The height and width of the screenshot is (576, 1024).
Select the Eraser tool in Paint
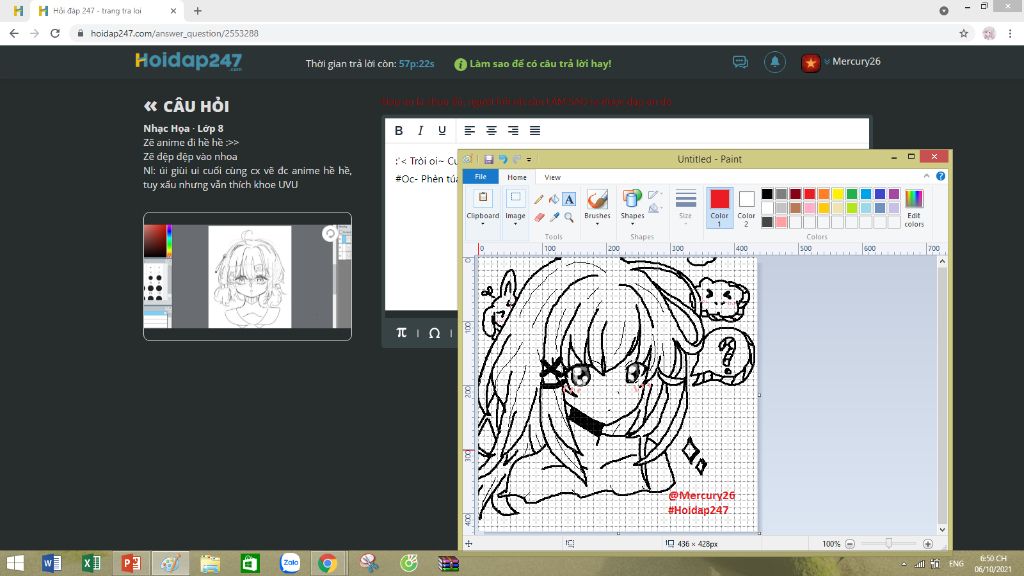pos(538,217)
